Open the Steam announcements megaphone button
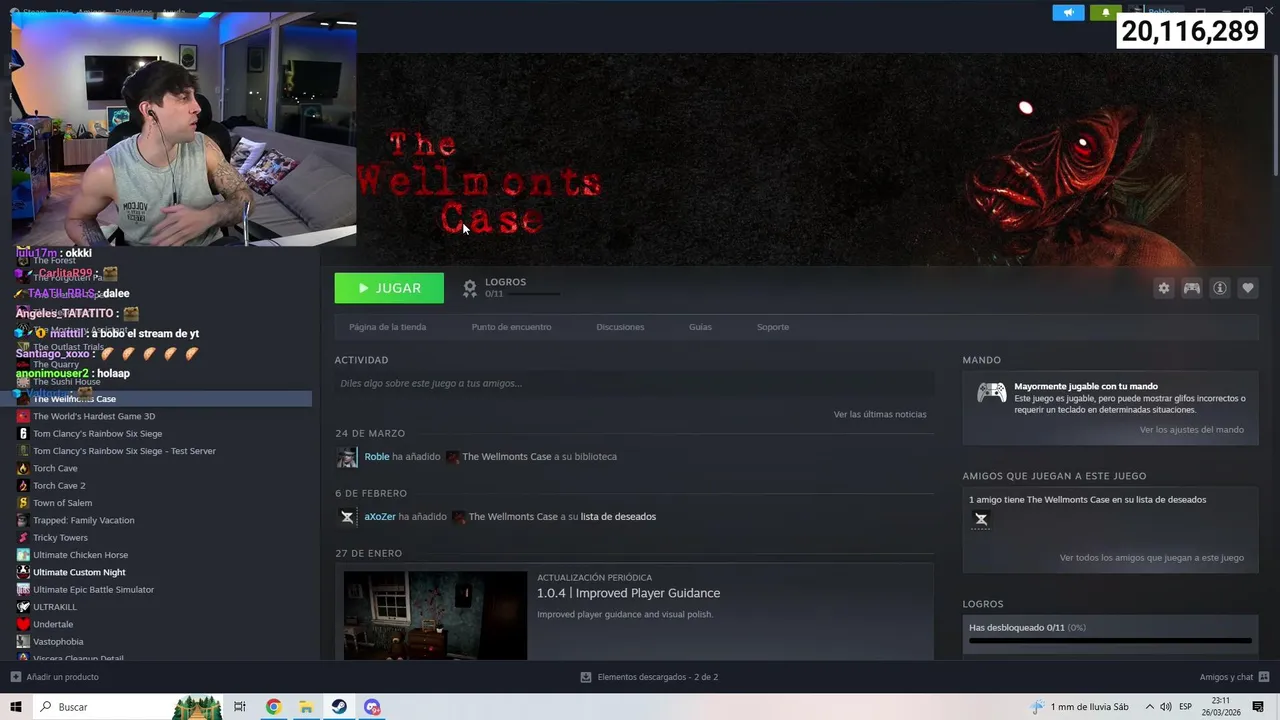Image resolution: width=1280 pixels, height=720 pixels. 1068,13
